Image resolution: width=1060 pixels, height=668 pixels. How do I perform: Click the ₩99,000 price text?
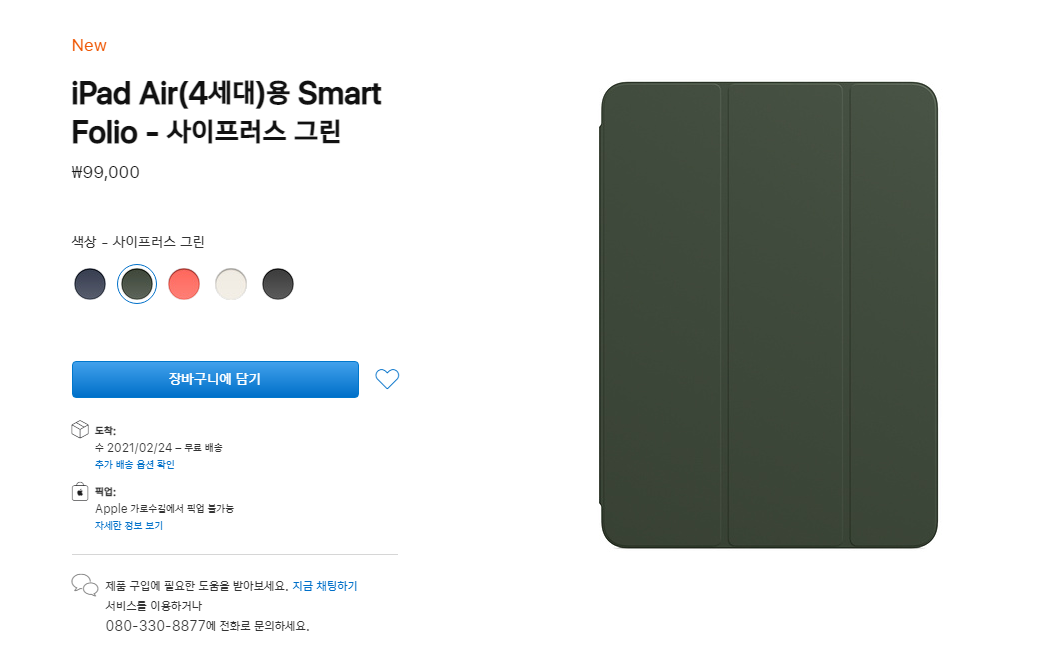(105, 172)
